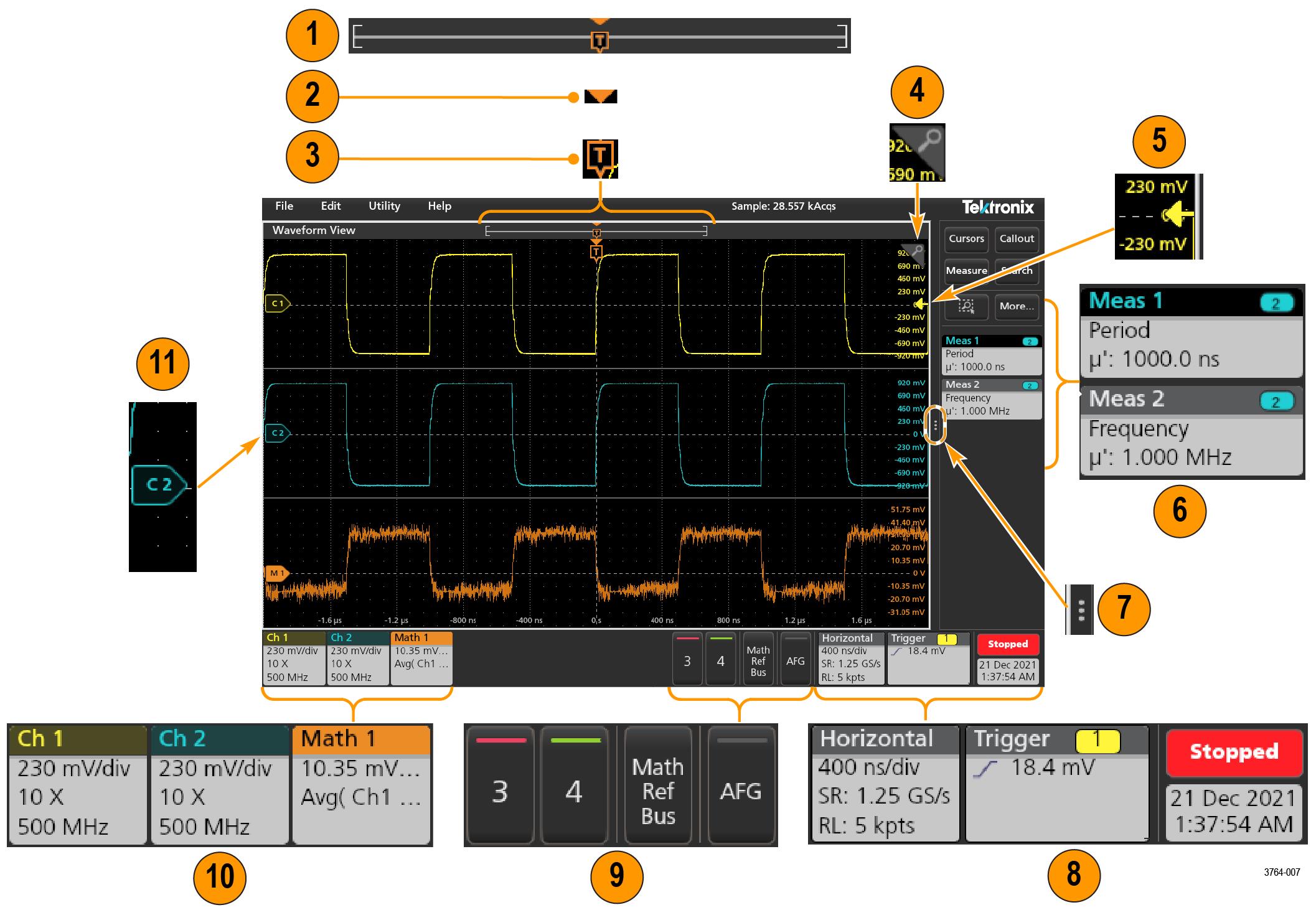Open the More... dropdown button
The height and width of the screenshot is (910, 1316).
coord(1016,306)
